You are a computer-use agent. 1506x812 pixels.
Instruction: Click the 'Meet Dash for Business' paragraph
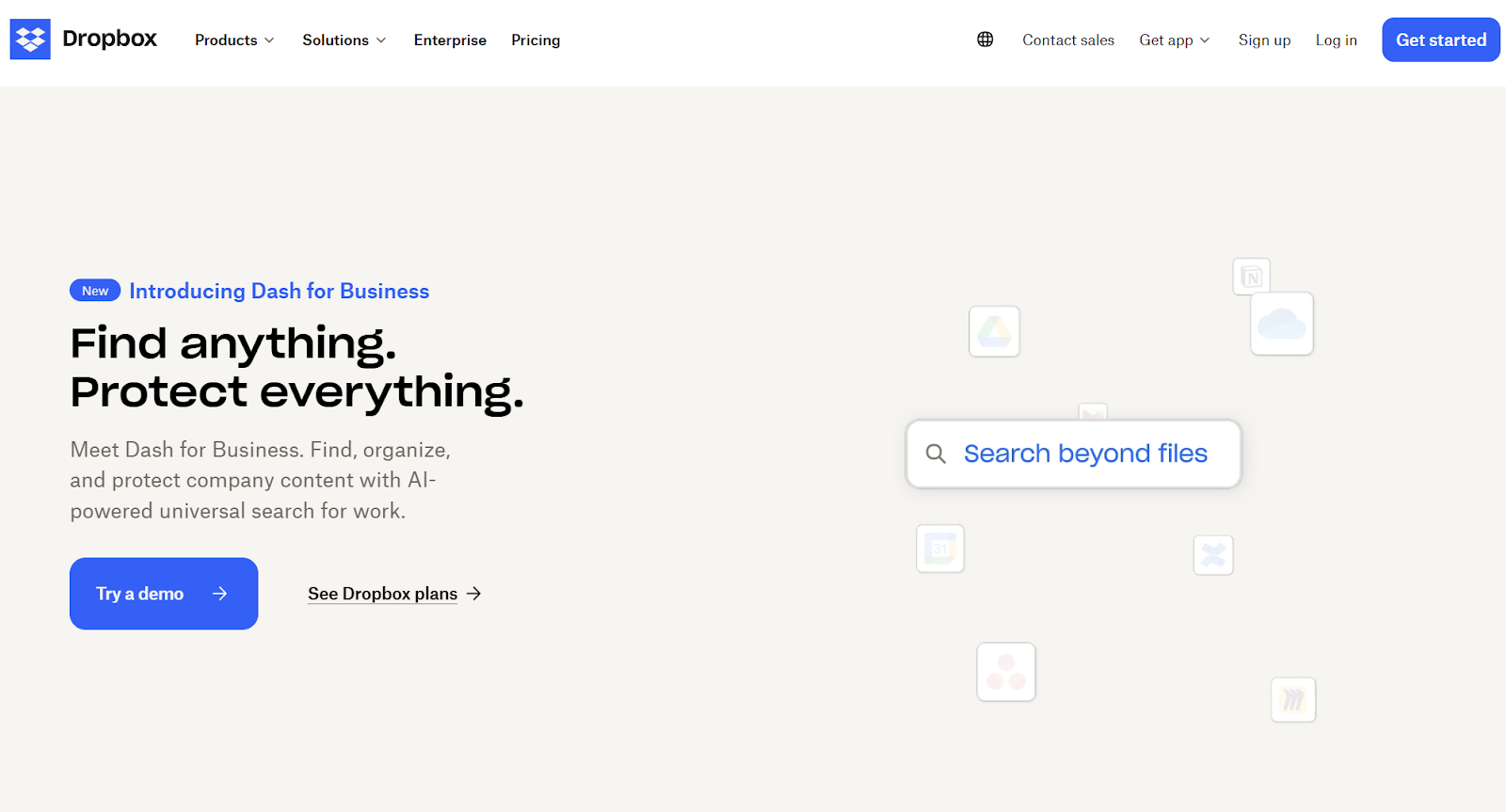click(x=261, y=481)
